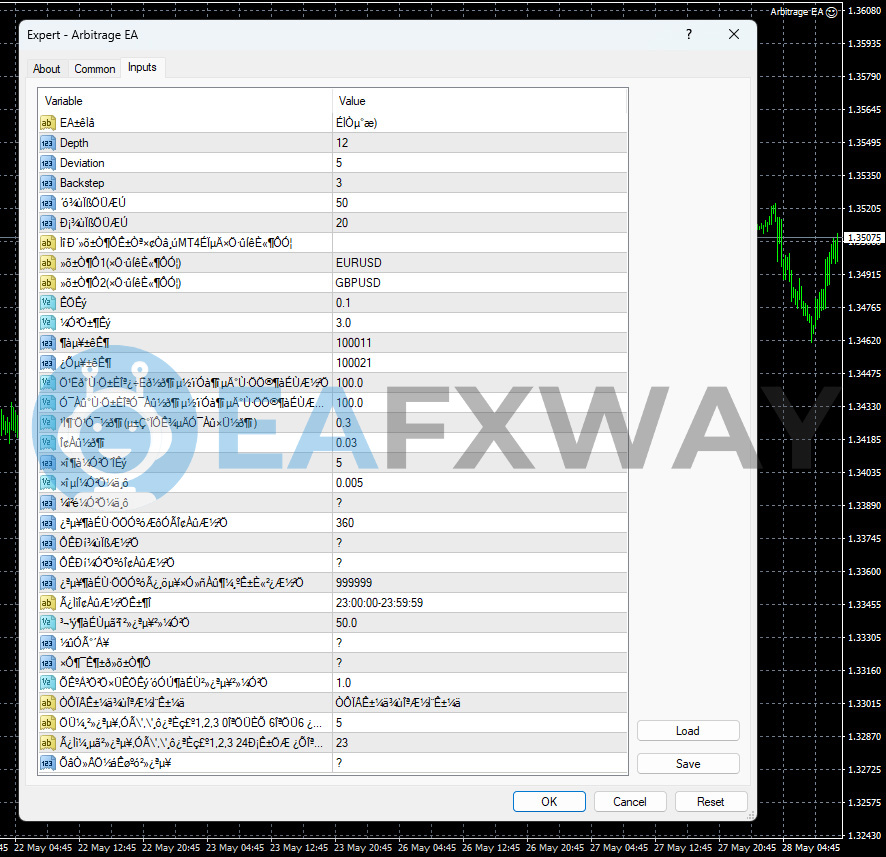Image resolution: width=886 pixels, height=857 pixels.
Task: Click the integer icon in the 360 row
Action: (47, 523)
